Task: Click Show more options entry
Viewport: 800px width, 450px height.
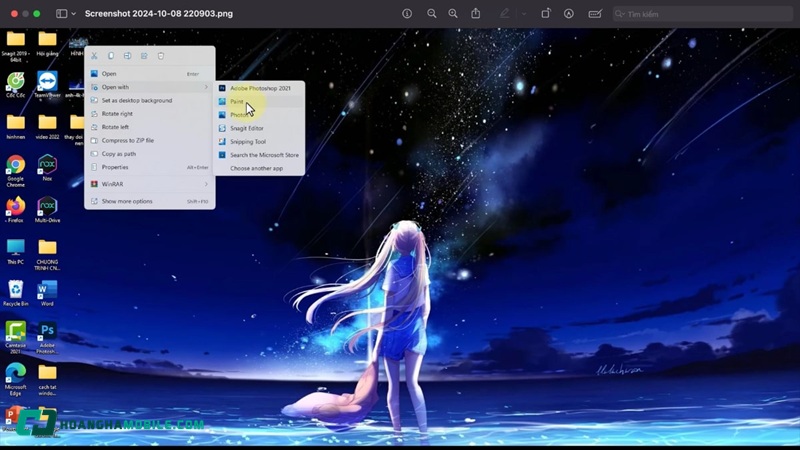Action: click(x=127, y=201)
